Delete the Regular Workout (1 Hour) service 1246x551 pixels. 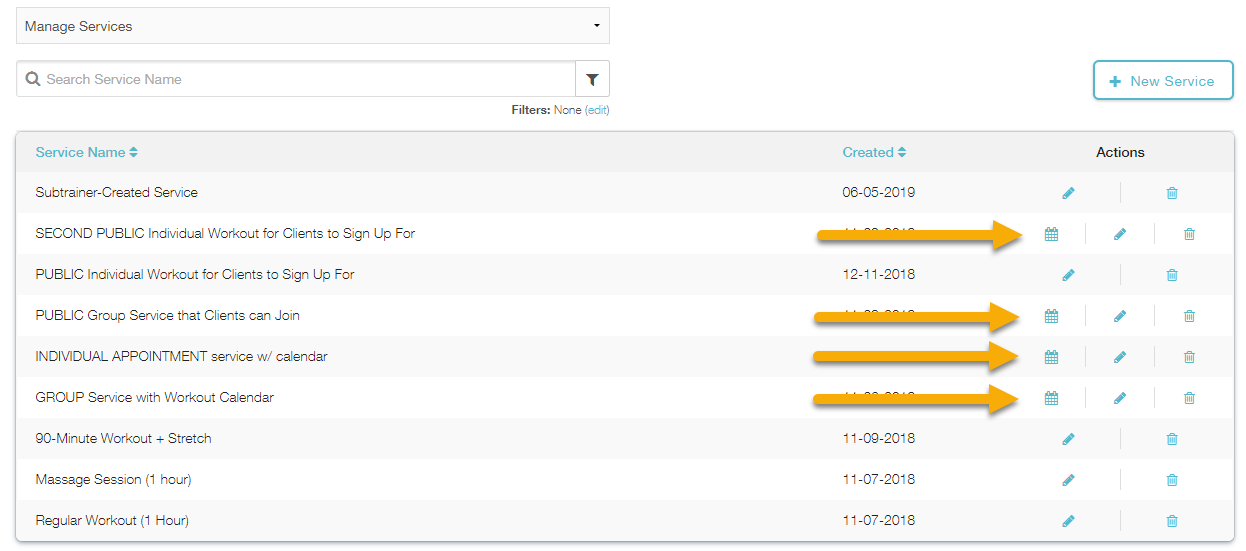click(1172, 521)
